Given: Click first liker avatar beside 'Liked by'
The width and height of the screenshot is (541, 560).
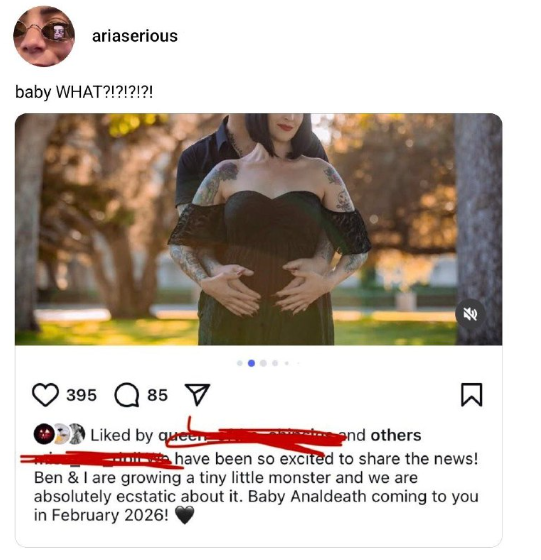Looking at the screenshot, I should coord(42,434).
